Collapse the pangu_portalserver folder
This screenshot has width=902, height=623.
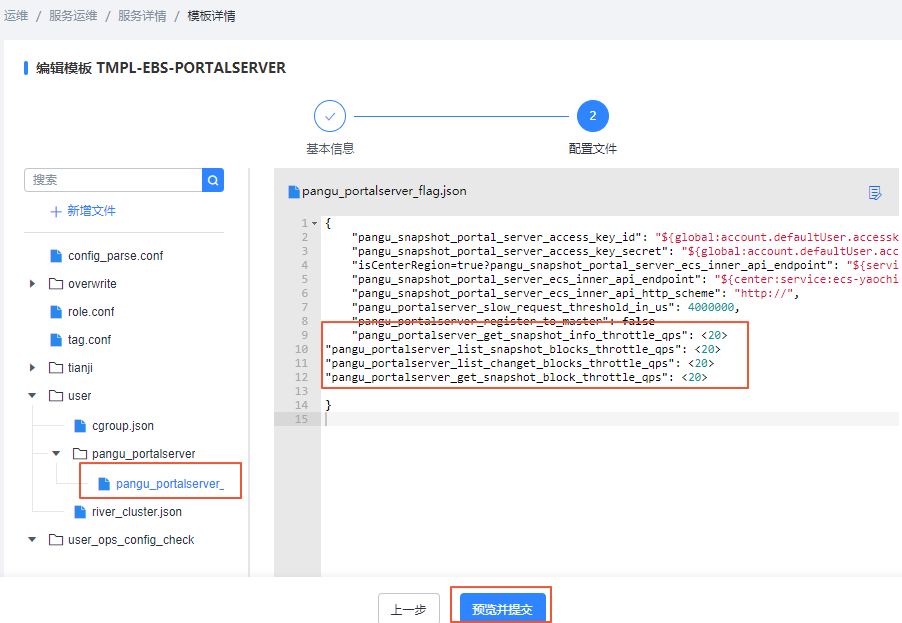tap(56, 453)
